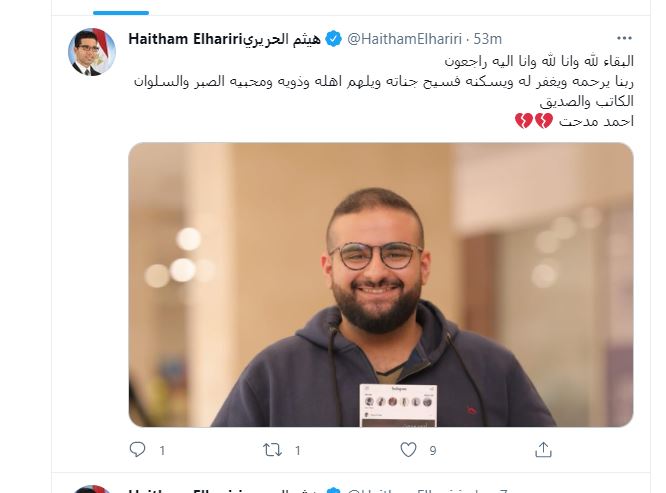Click the verified badge on the lower tweet
This screenshot has height=493, width=666.
pyautogui.click(x=333, y=490)
